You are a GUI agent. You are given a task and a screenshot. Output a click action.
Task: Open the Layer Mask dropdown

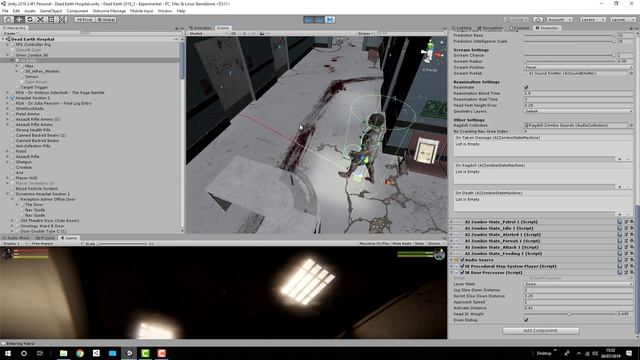[578, 284]
